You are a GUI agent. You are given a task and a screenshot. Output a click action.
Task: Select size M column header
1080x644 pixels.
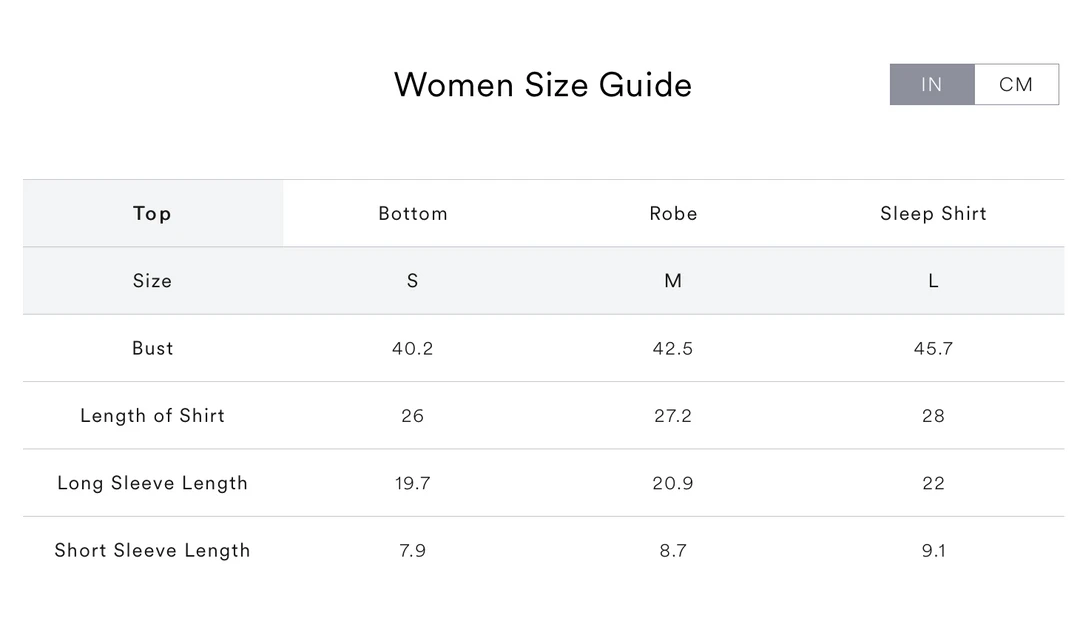tap(673, 281)
